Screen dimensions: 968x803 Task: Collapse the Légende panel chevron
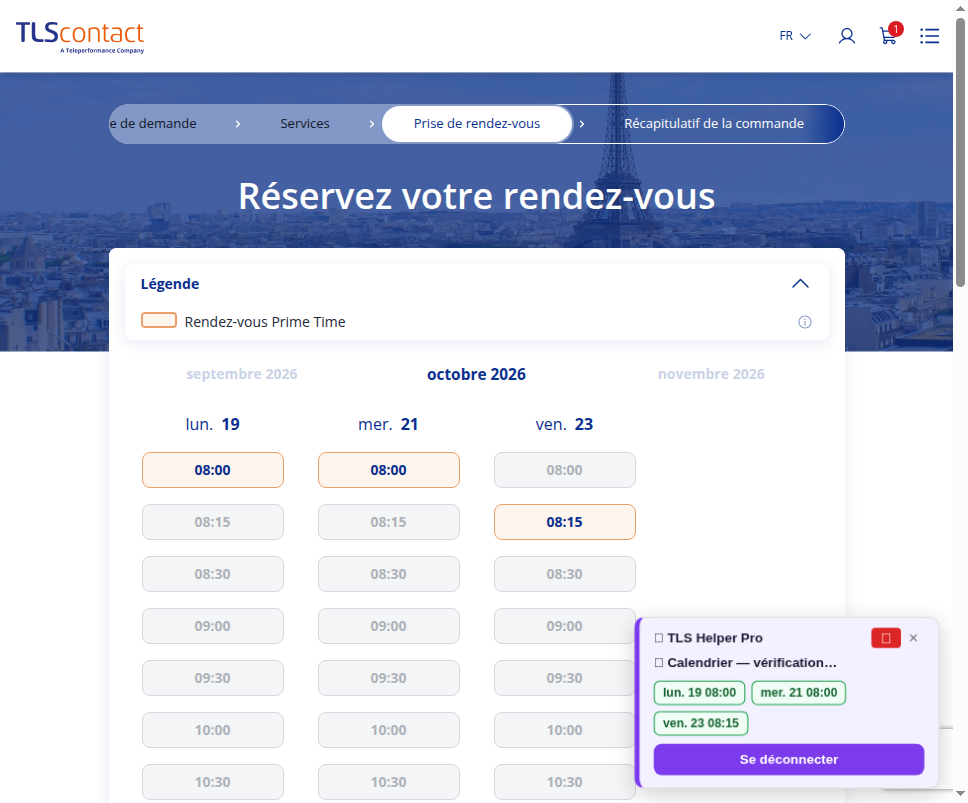(800, 283)
